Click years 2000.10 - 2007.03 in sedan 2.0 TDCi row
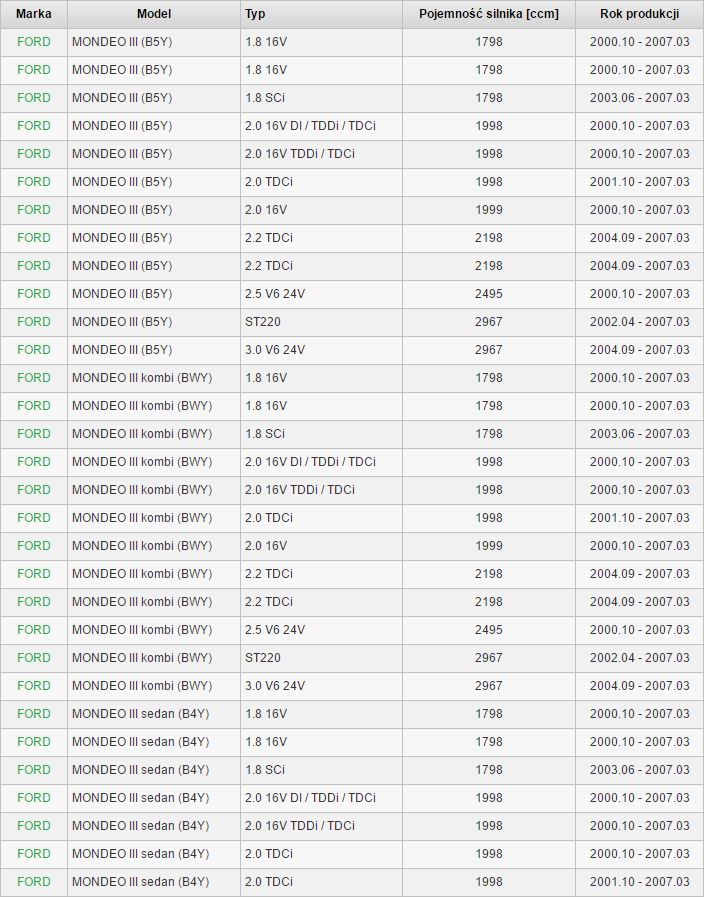This screenshot has width=705, height=897. tap(640, 854)
